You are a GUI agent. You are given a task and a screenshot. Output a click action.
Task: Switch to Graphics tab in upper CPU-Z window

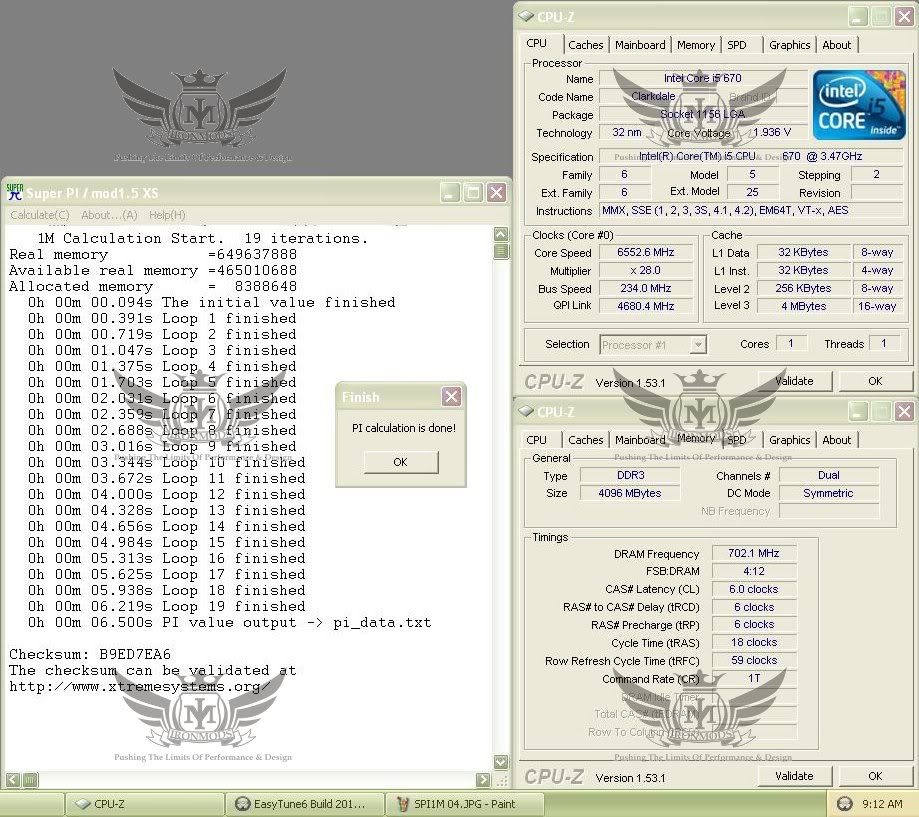(789, 45)
